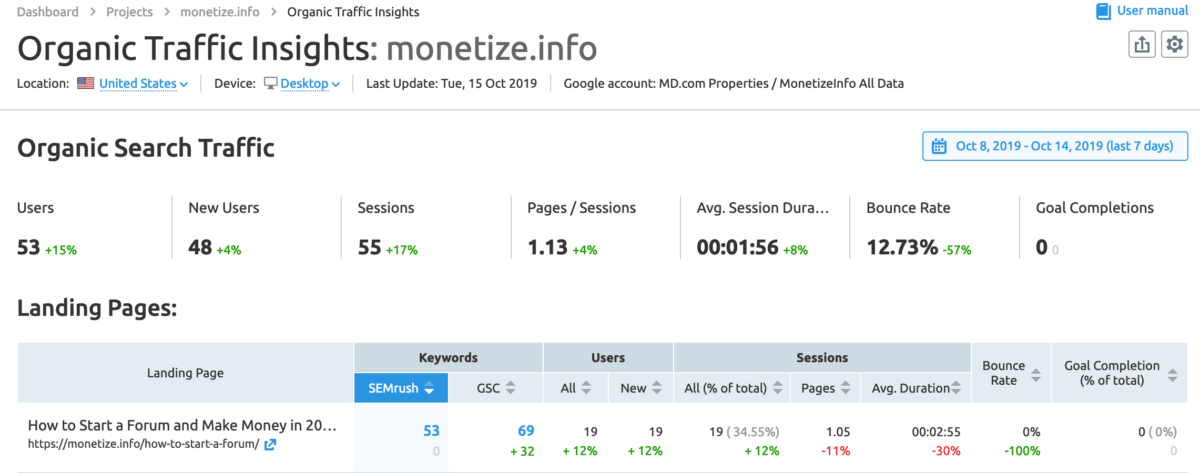Sort by GSC keywords column

pos(494,387)
